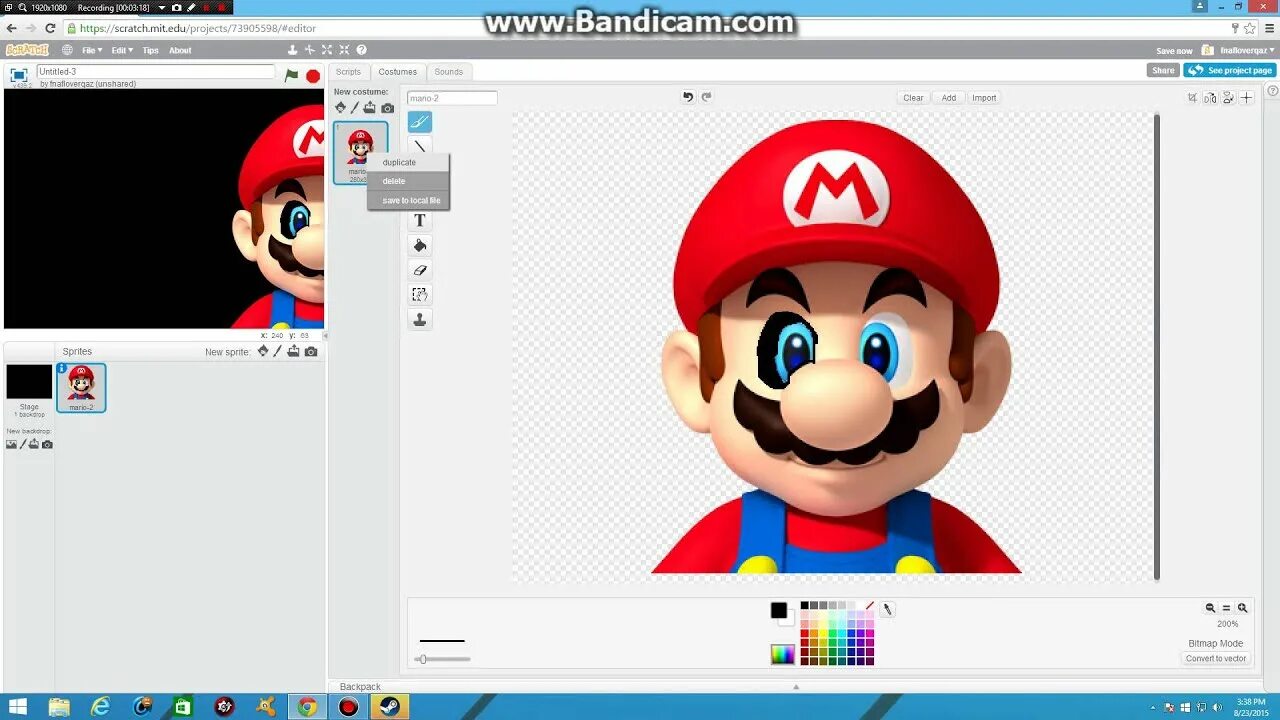Screen dimensions: 1280x720
Task: Click the Import button
Action: pos(984,98)
